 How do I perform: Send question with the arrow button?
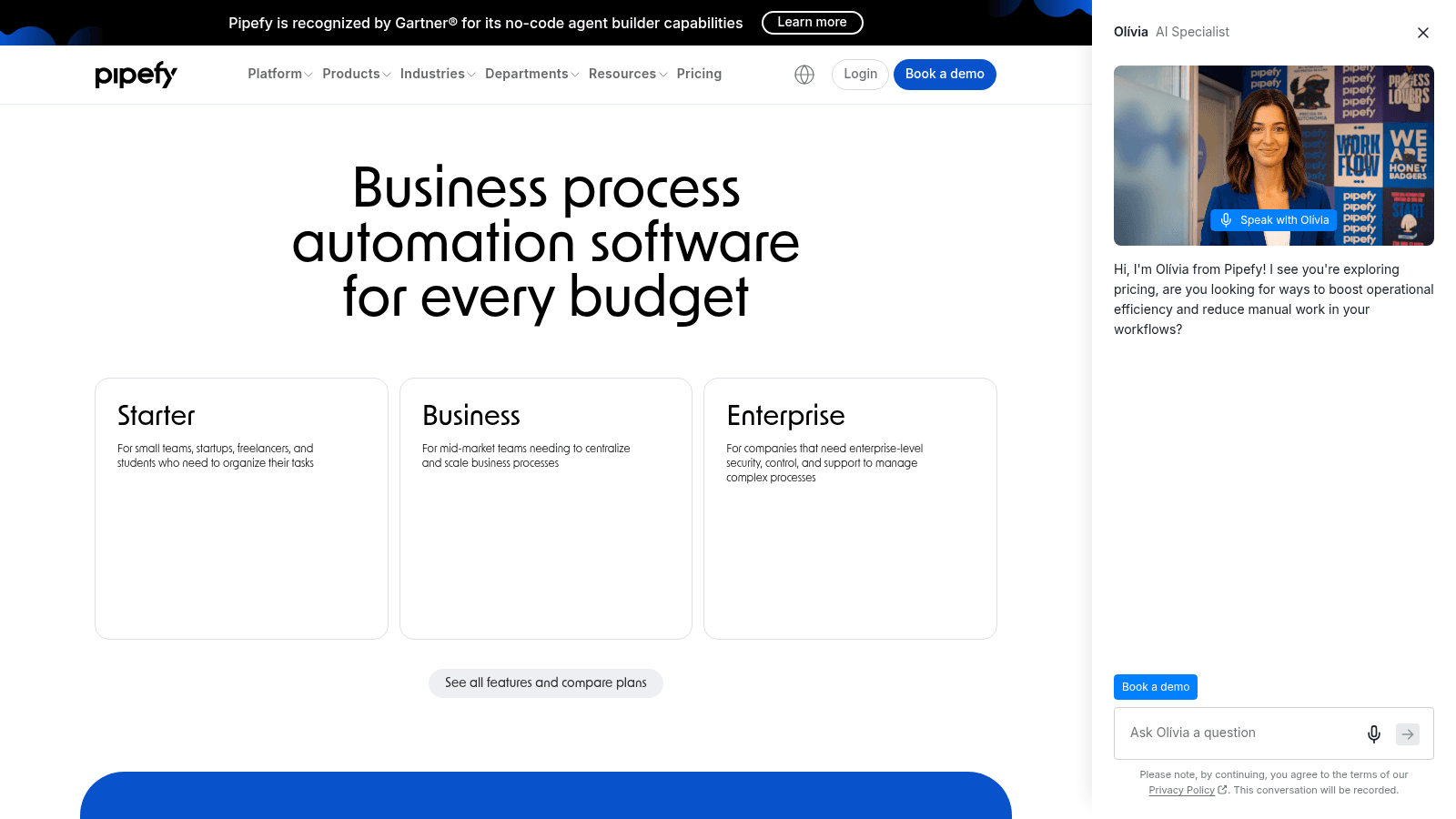(x=1408, y=733)
